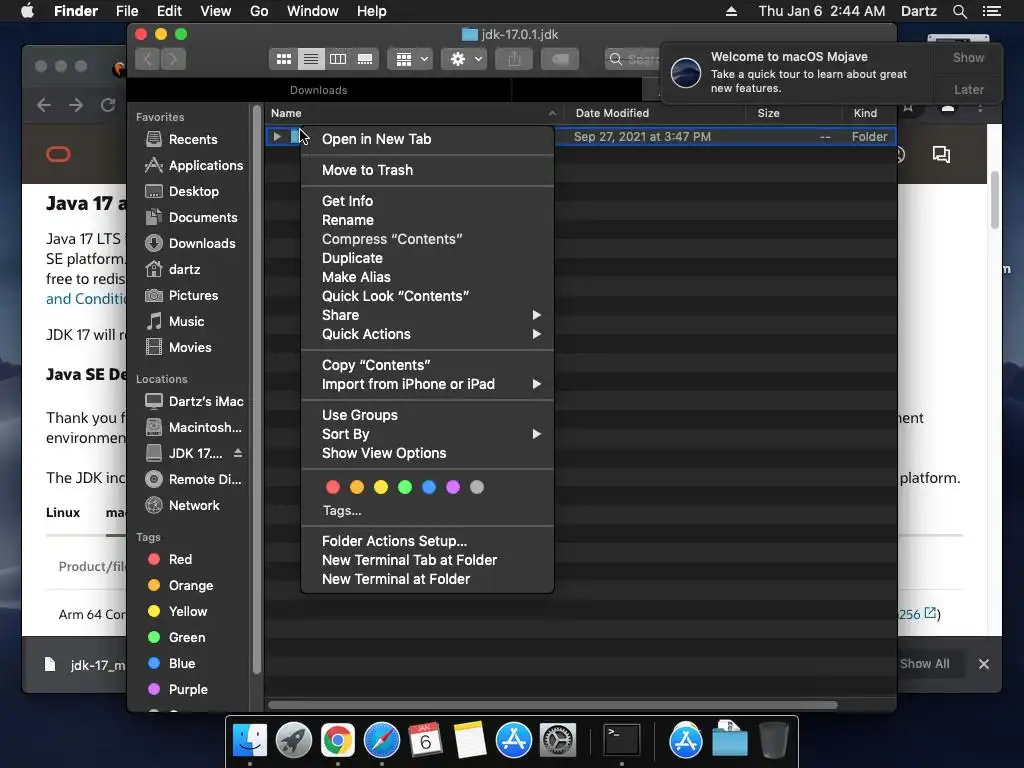This screenshot has height=768, width=1024.
Task: Expand the Contents folder disclosure triangle
Action: point(277,136)
